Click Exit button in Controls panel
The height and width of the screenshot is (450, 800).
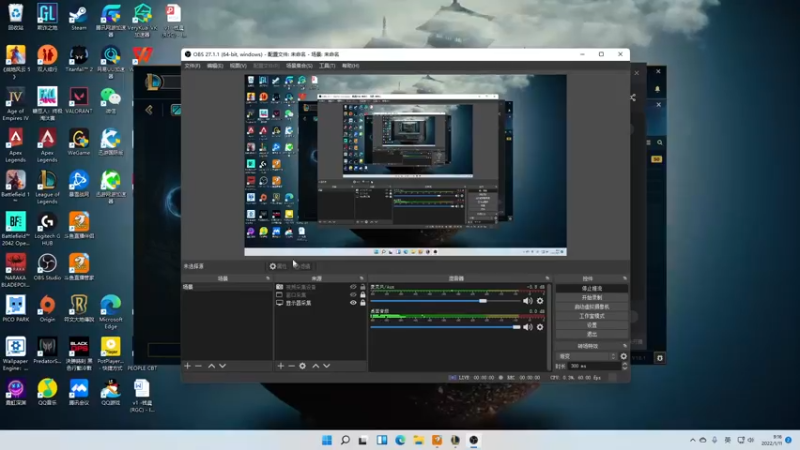point(591,334)
